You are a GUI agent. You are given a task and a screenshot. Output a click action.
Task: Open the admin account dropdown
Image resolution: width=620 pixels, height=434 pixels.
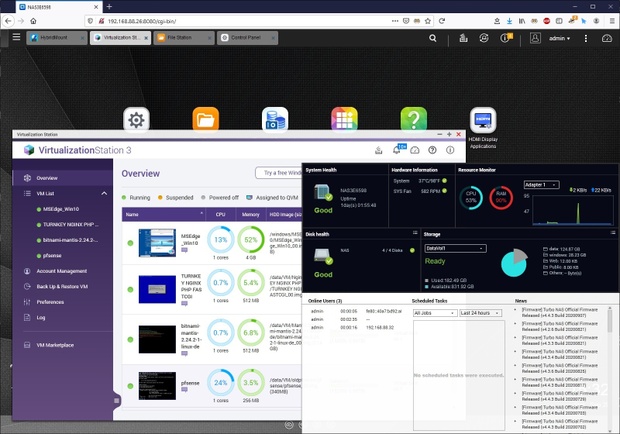coord(559,38)
